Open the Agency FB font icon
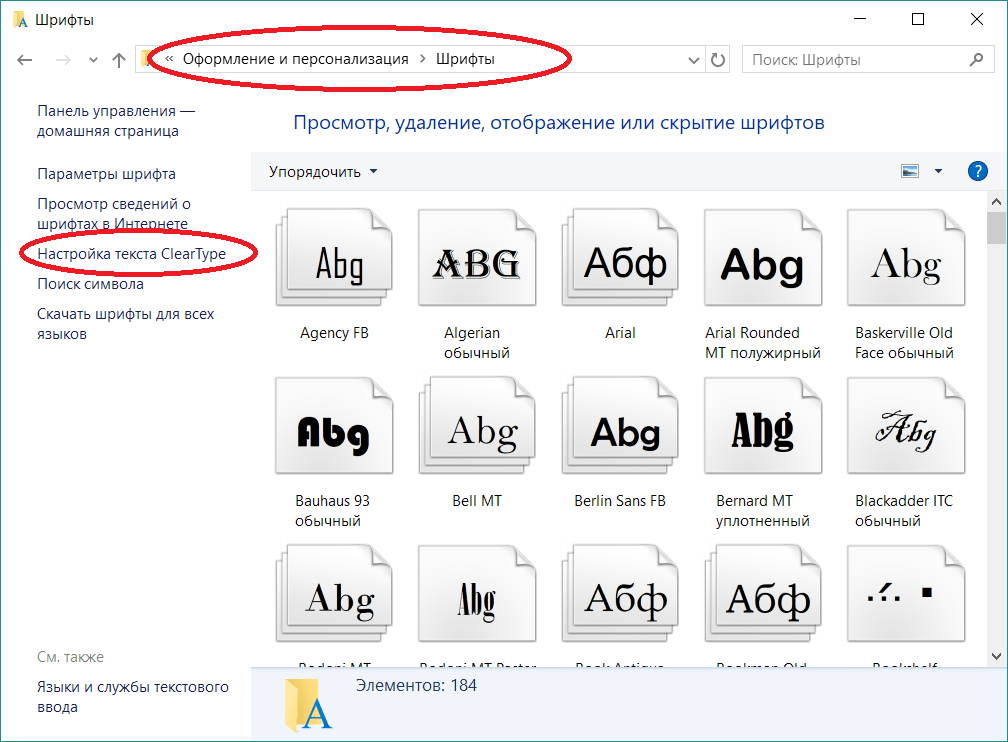This screenshot has width=1008, height=742. [335, 262]
